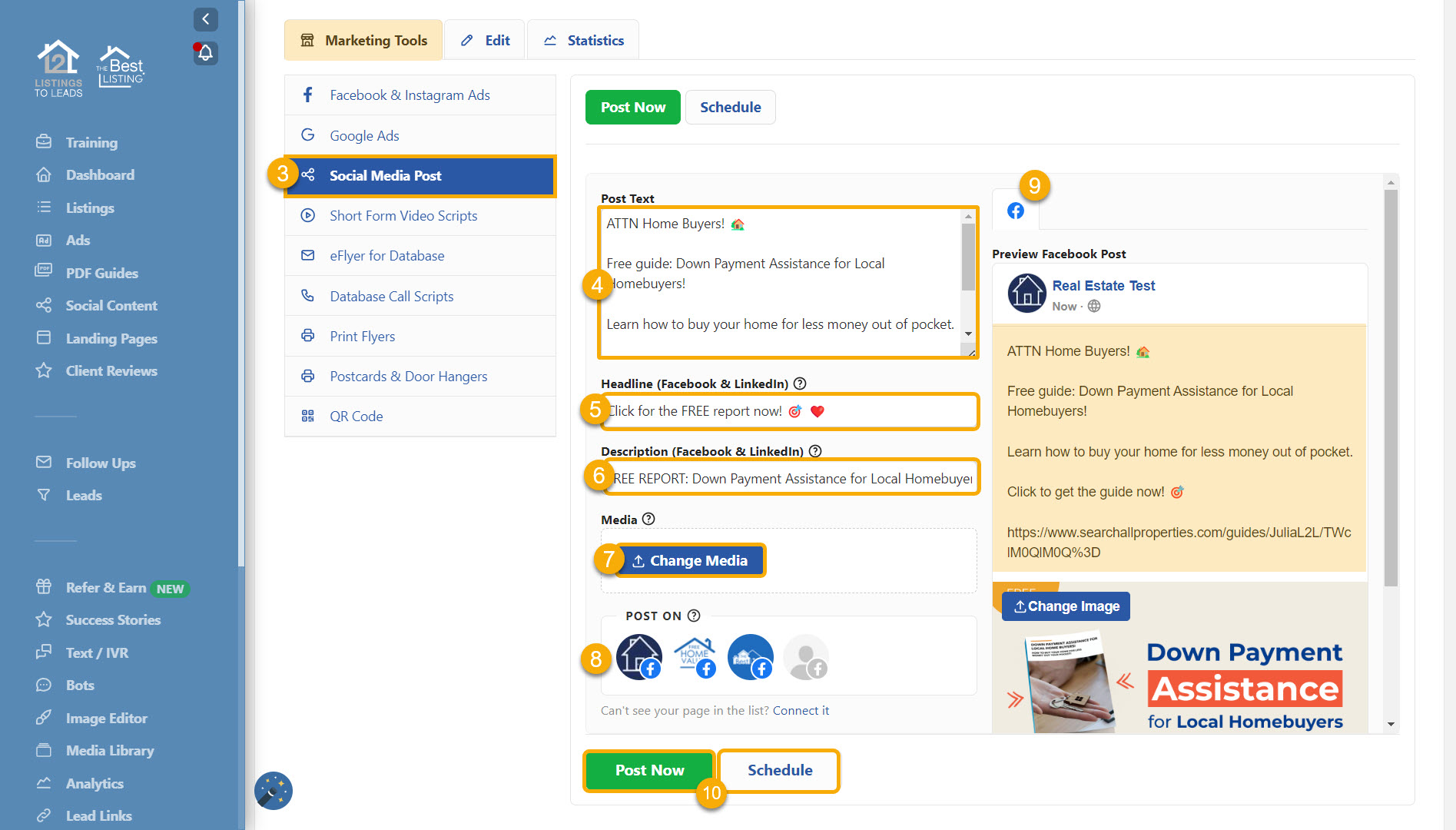
Task: Open Analytics from the sidebar
Action: pos(95,783)
